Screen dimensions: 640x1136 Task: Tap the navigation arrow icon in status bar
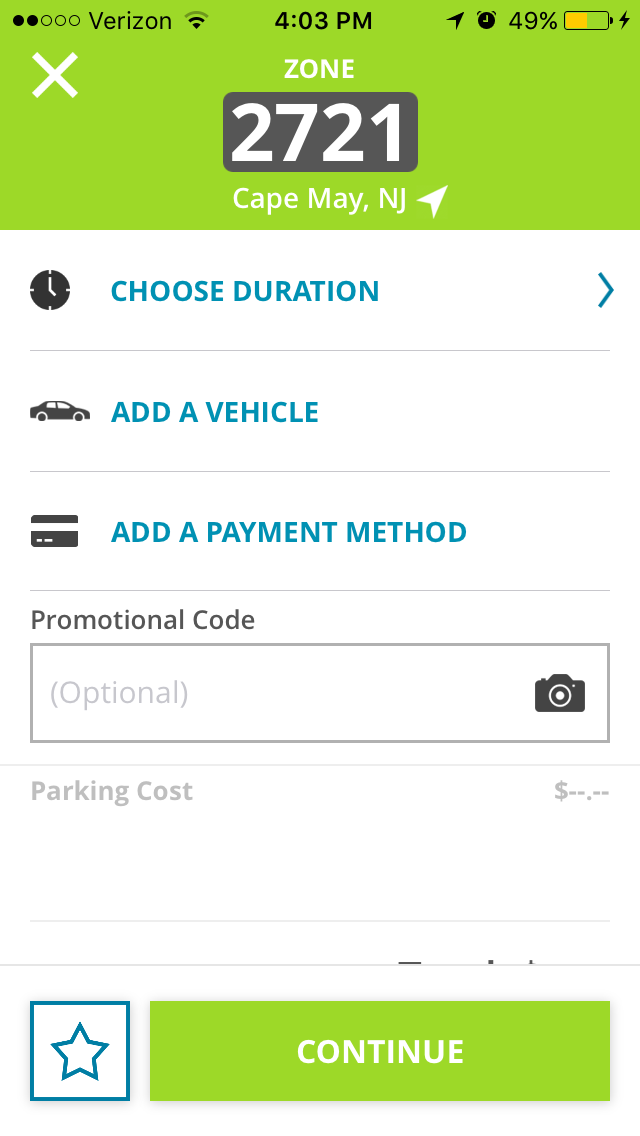coord(452,19)
